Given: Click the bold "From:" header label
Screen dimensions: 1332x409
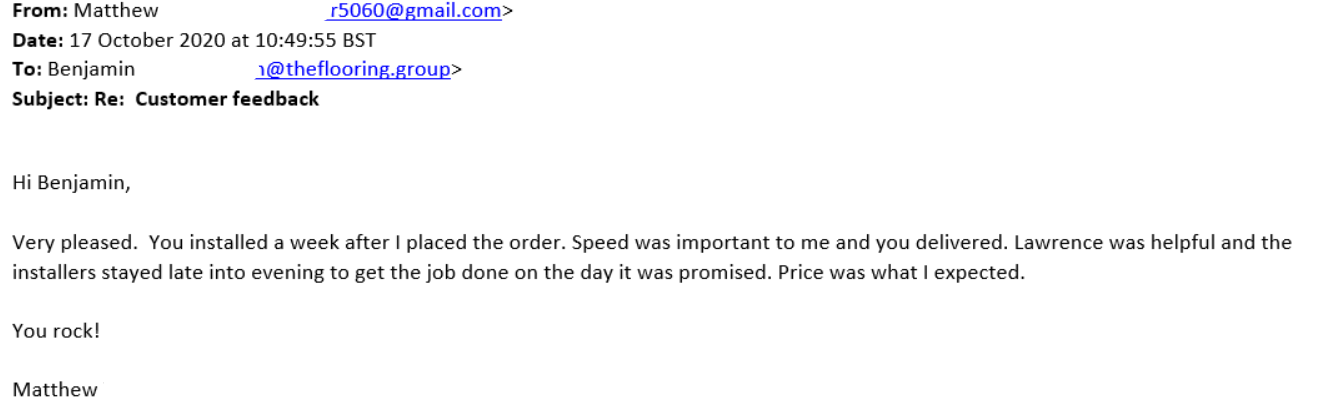Looking at the screenshot, I should (x=35, y=12).
